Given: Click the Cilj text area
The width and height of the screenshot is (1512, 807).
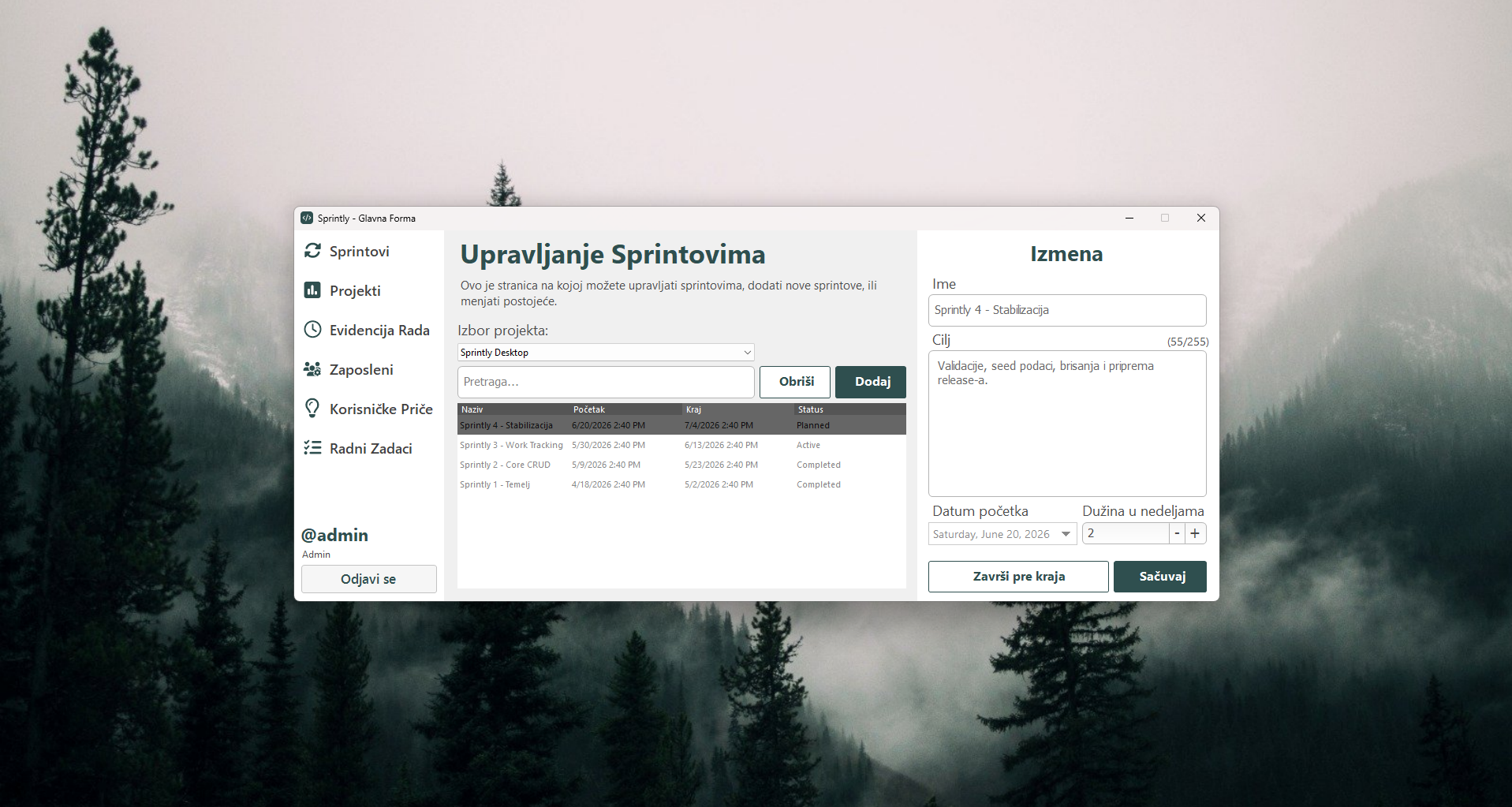Looking at the screenshot, I should coord(1067,424).
